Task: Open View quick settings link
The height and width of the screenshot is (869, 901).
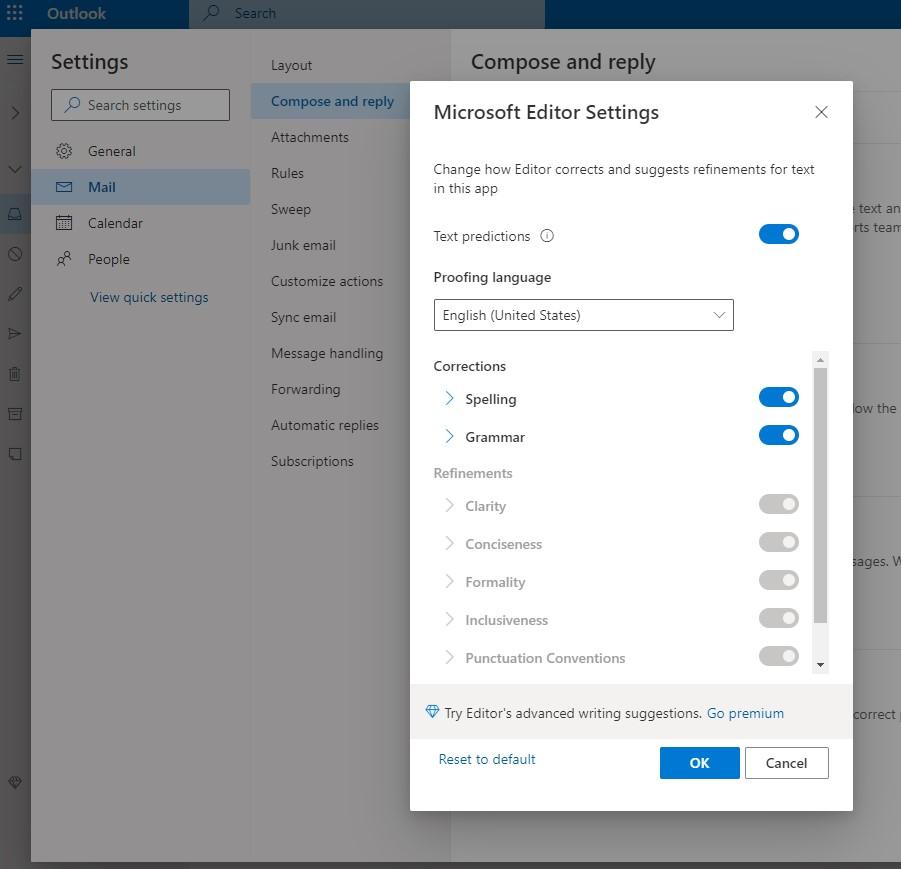Action: point(149,297)
